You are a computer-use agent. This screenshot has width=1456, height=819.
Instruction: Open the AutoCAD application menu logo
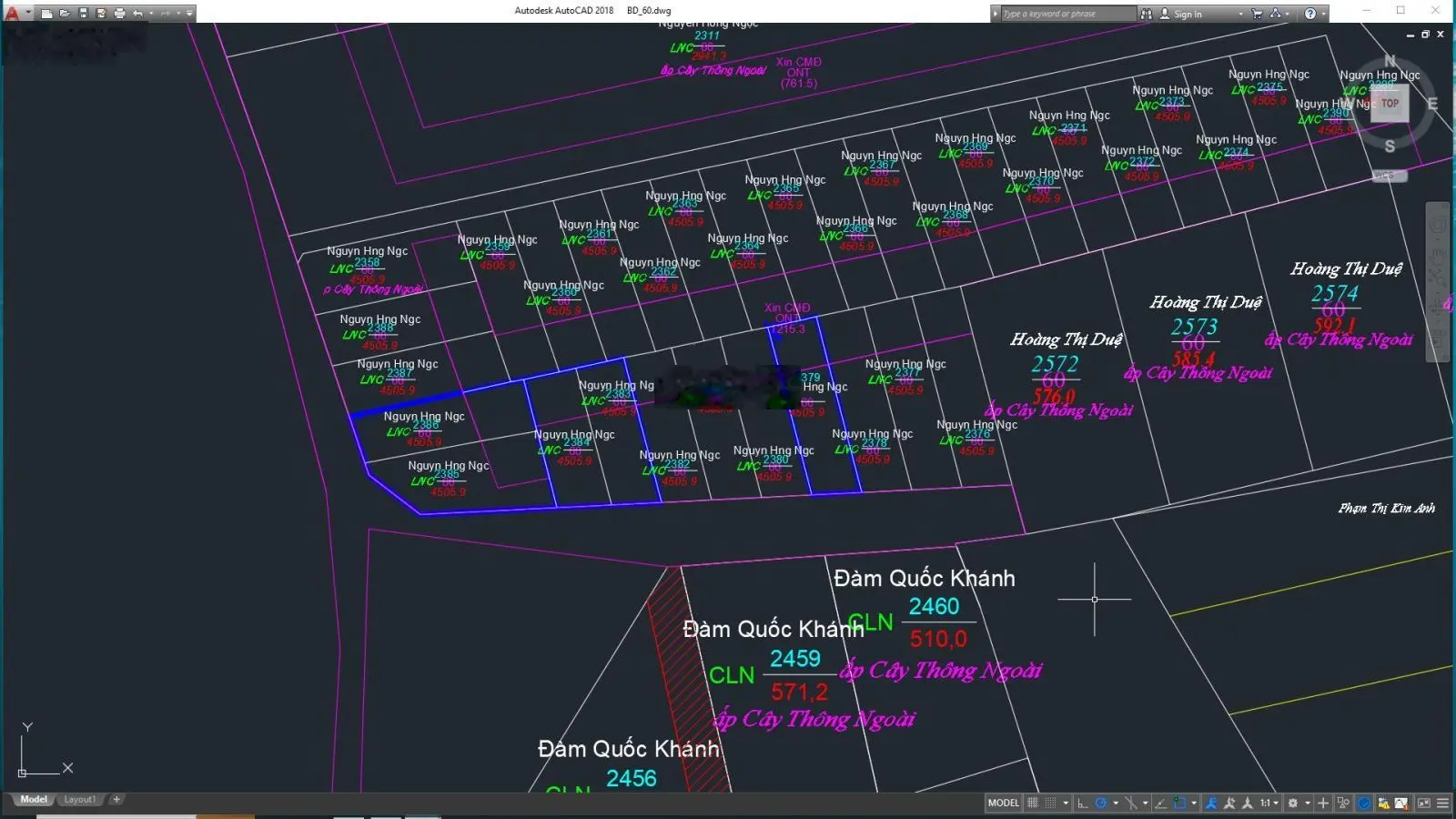13,13
